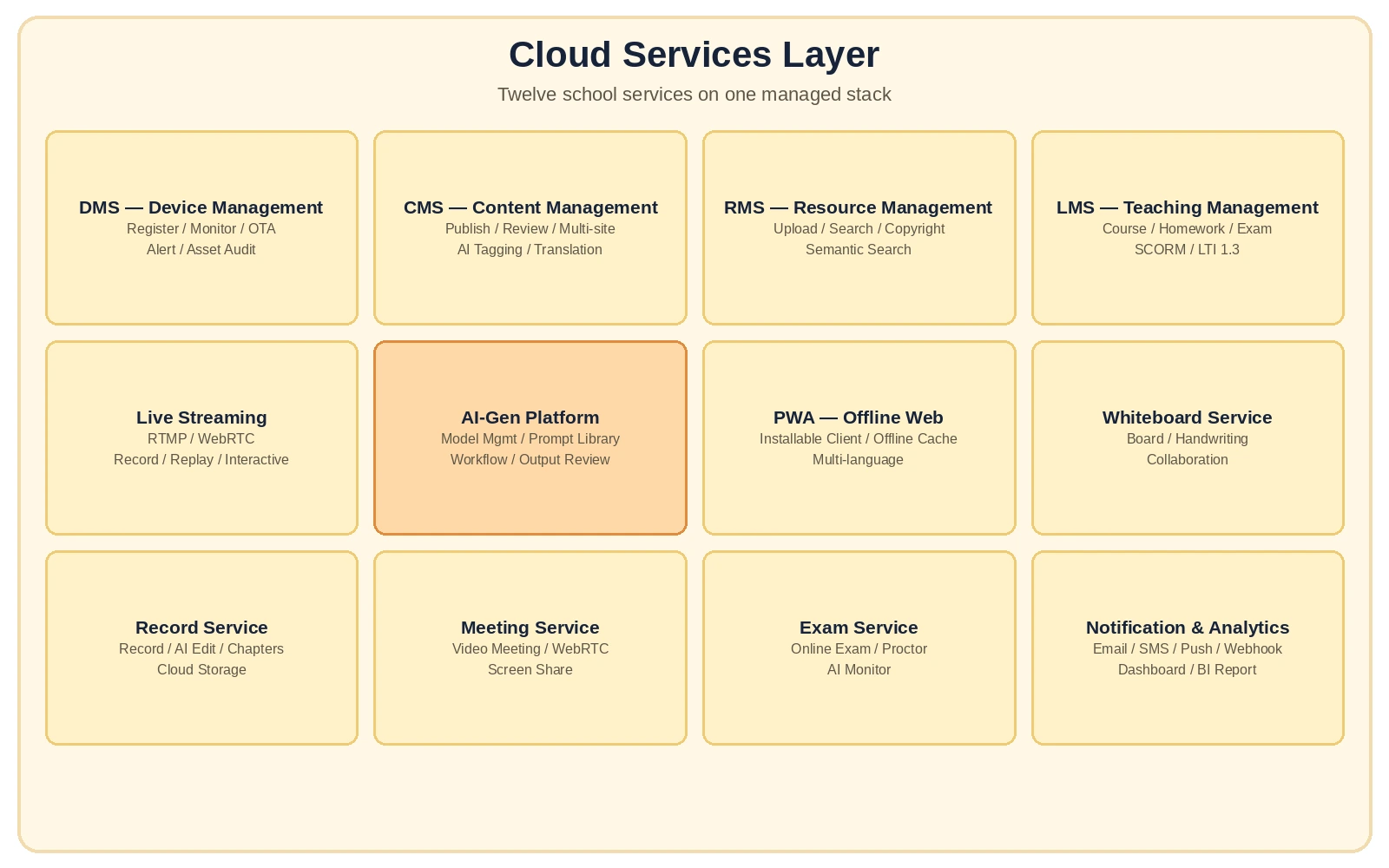Select the Live Streaming heading
Image resolution: width=1389 pixels, height=868 pixels.
[x=201, y=418]
